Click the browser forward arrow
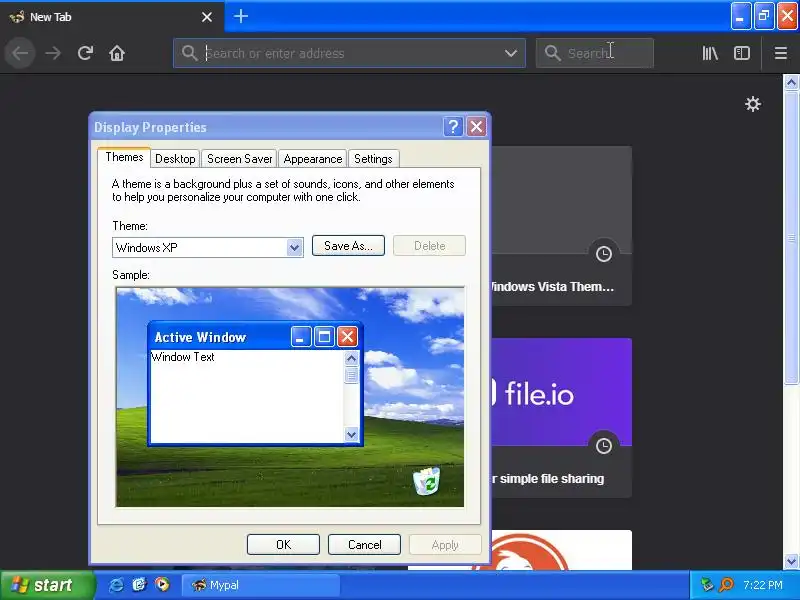Image resolution: width=800 pixels, height=600 pixels. [53, 53]
